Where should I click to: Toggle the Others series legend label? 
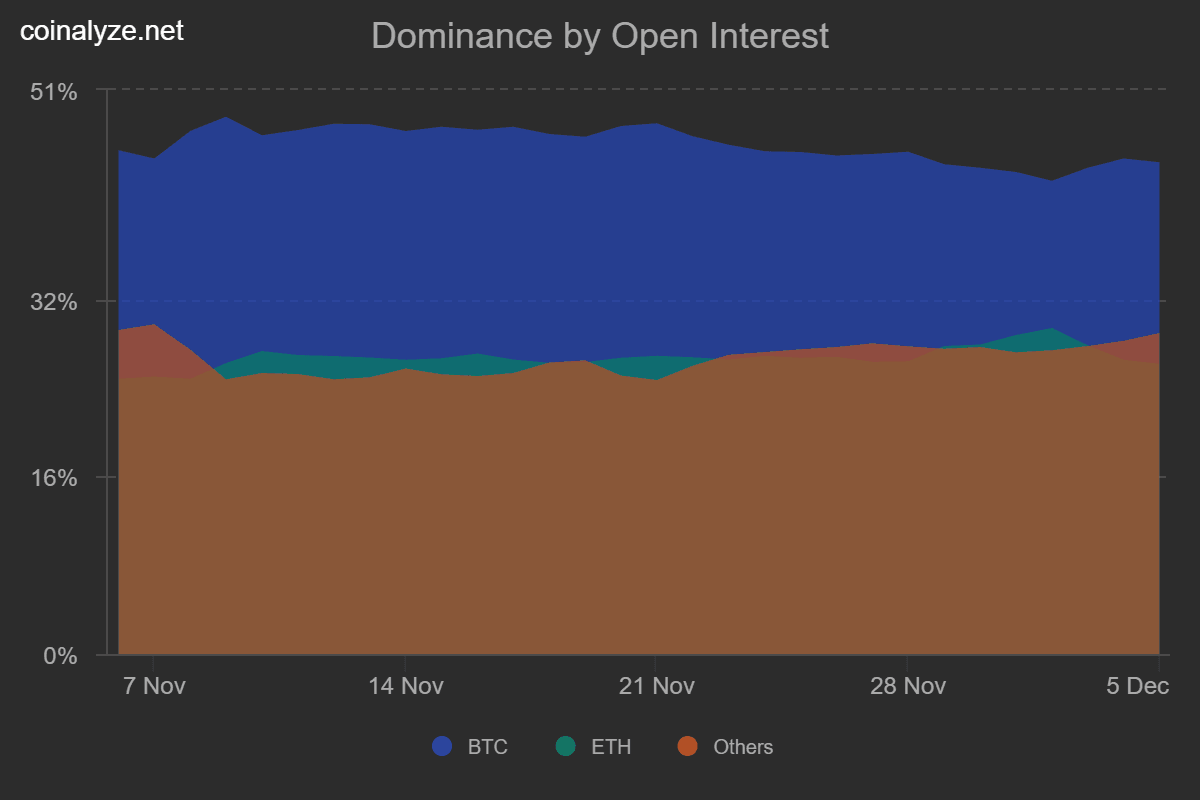743,747
